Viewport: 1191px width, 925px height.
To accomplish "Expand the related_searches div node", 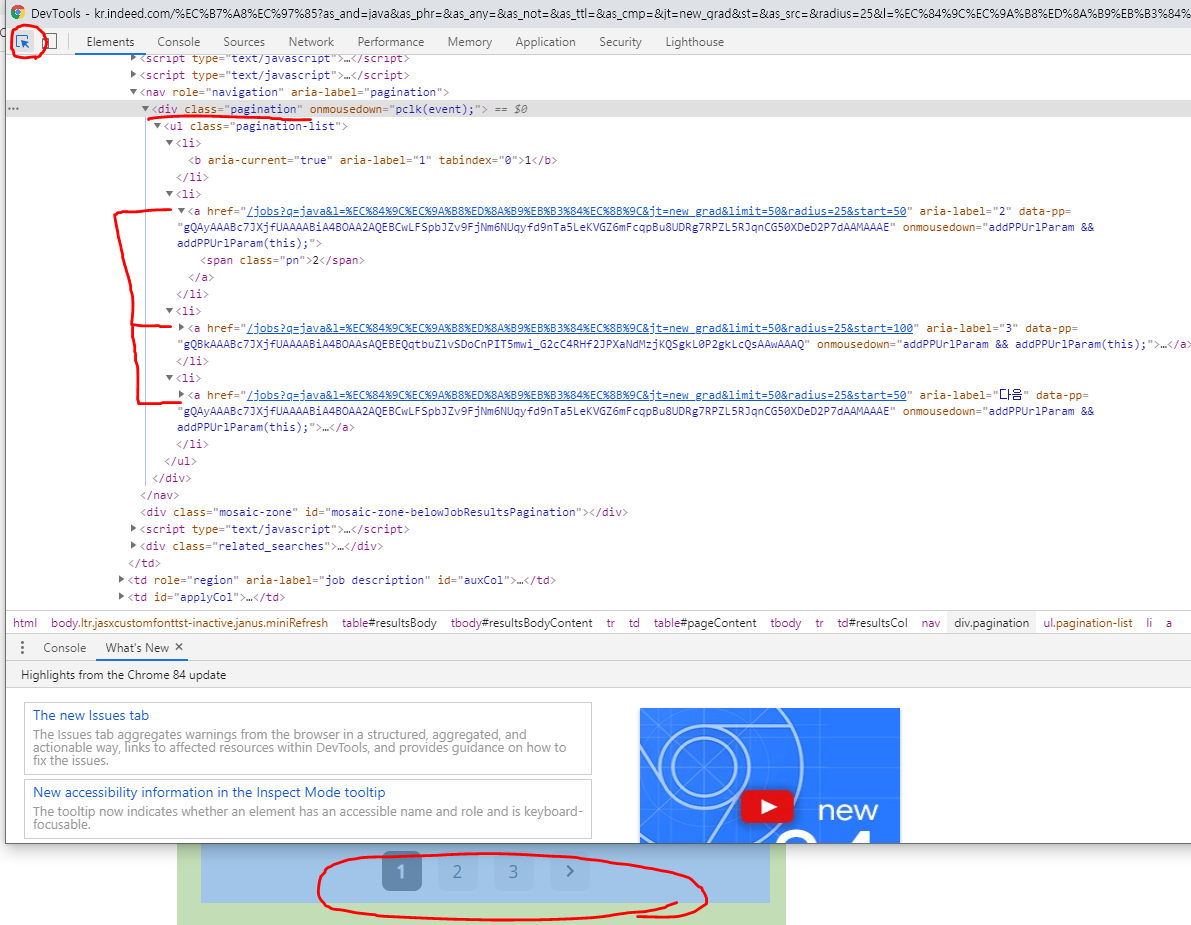I will click(x=134, y=546).
